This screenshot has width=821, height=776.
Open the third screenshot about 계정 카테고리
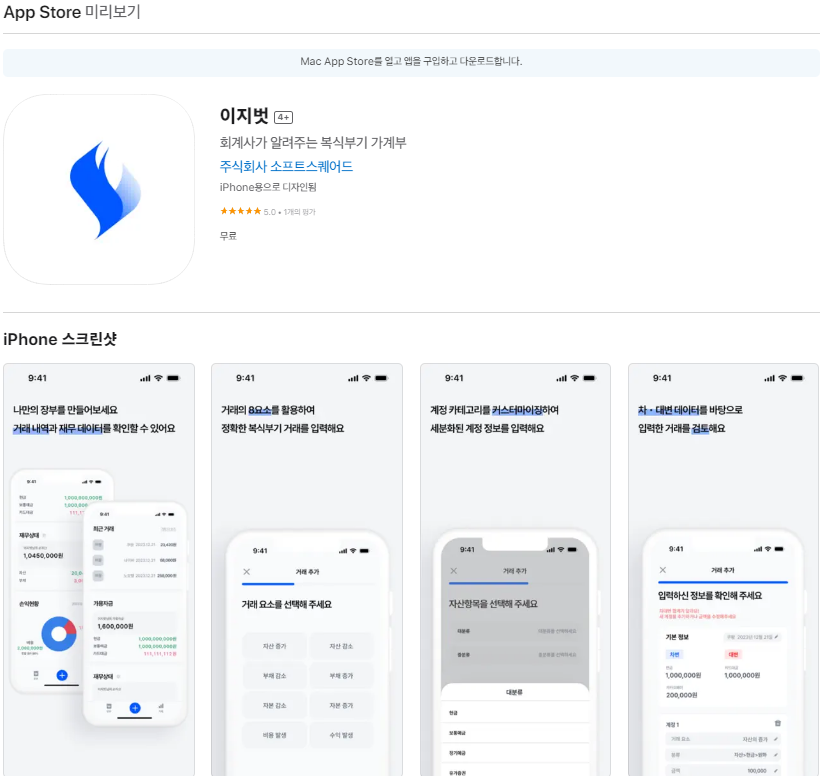[515, 570]
